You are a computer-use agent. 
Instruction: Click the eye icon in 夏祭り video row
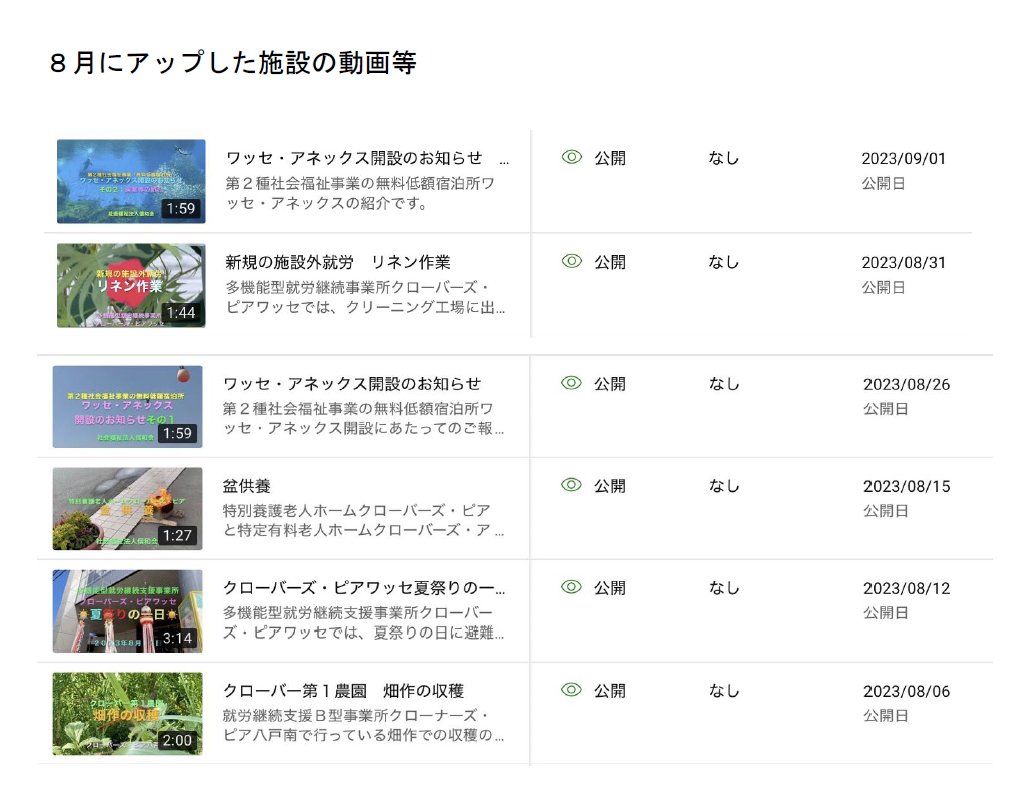click(572, 587)
